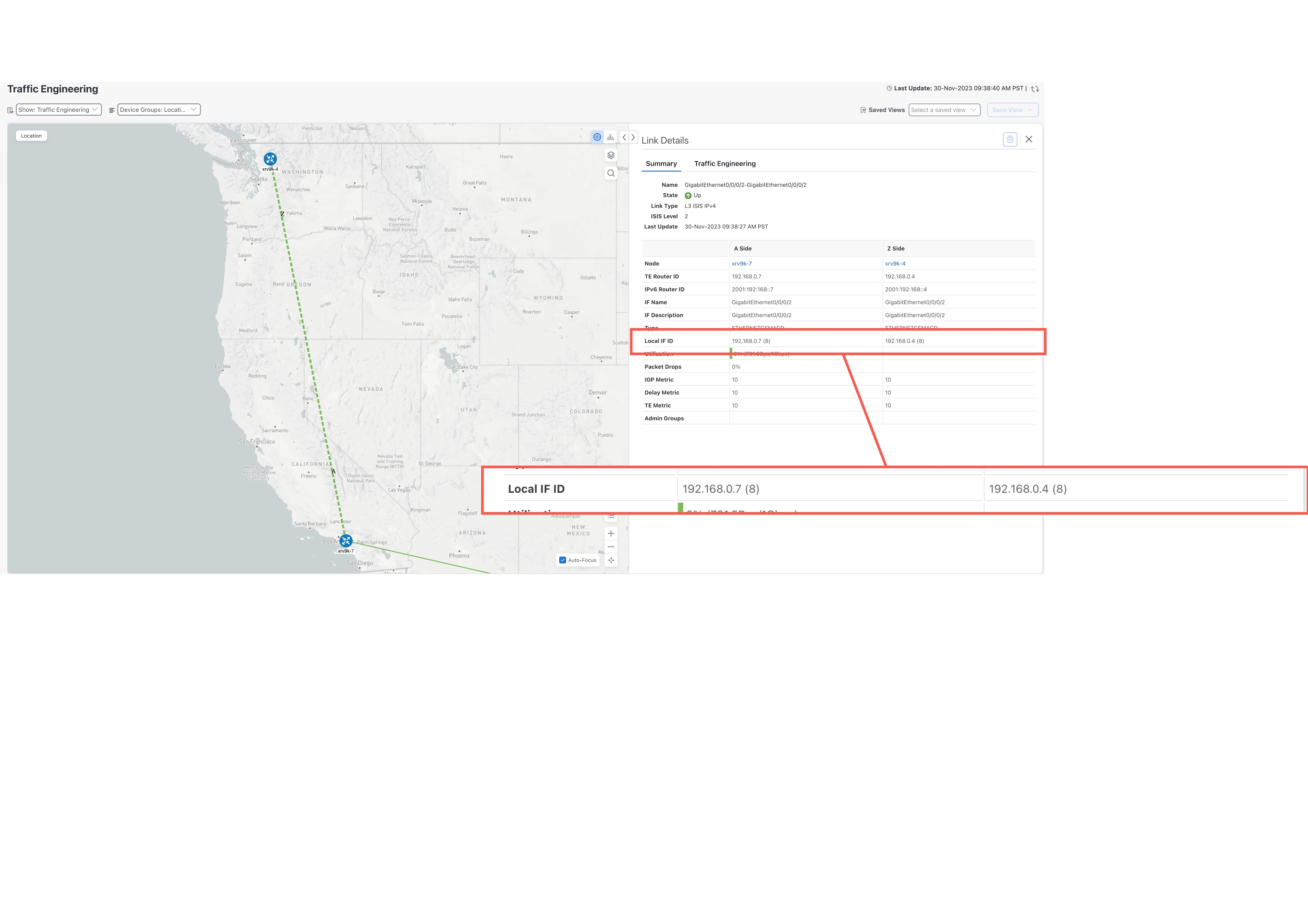
Task: Expand panel with right chevron arrow
Action: pyautogui.click(x=633, y=137)
